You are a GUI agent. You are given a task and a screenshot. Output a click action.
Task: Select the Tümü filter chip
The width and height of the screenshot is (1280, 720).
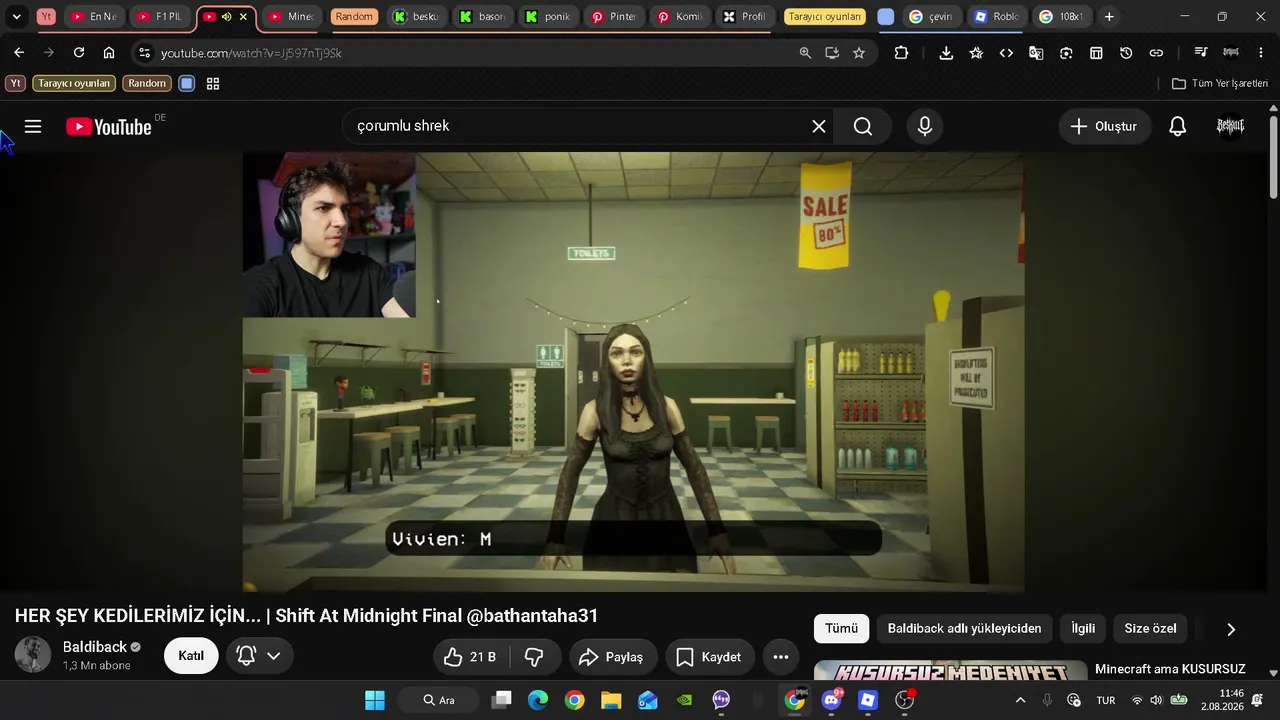(x=841, y=628)
